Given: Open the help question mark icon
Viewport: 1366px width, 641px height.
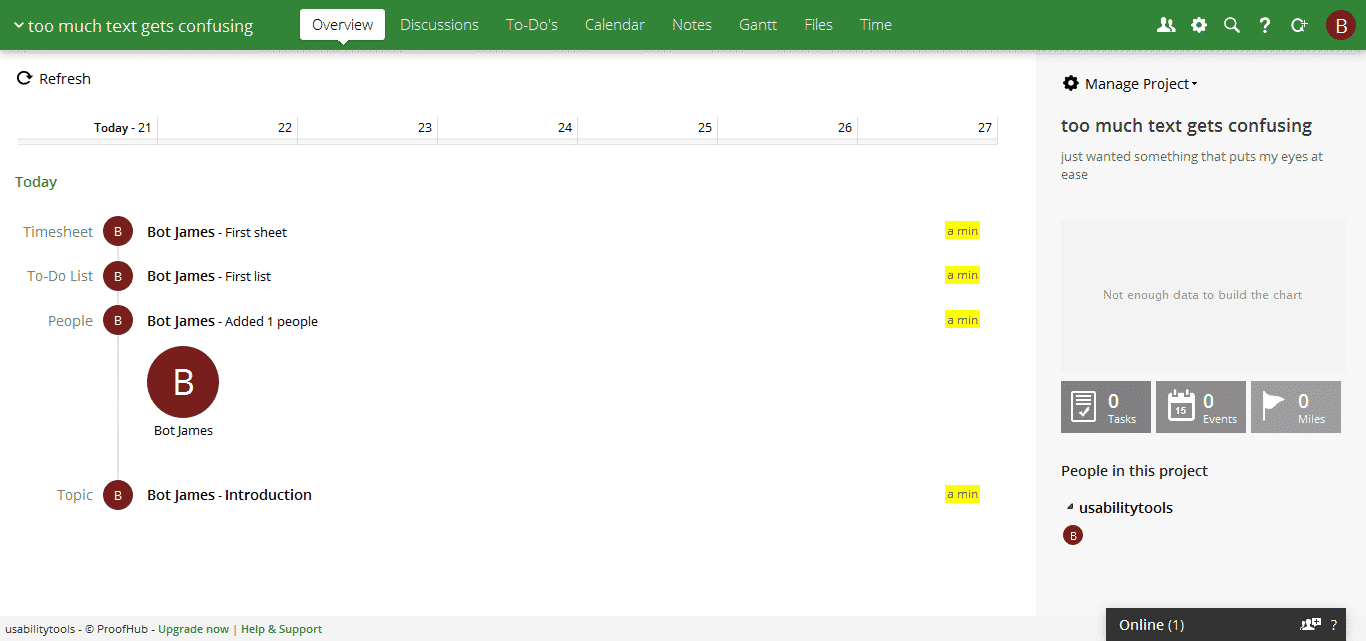Looking at the screenshot, I should point(1265,25).
